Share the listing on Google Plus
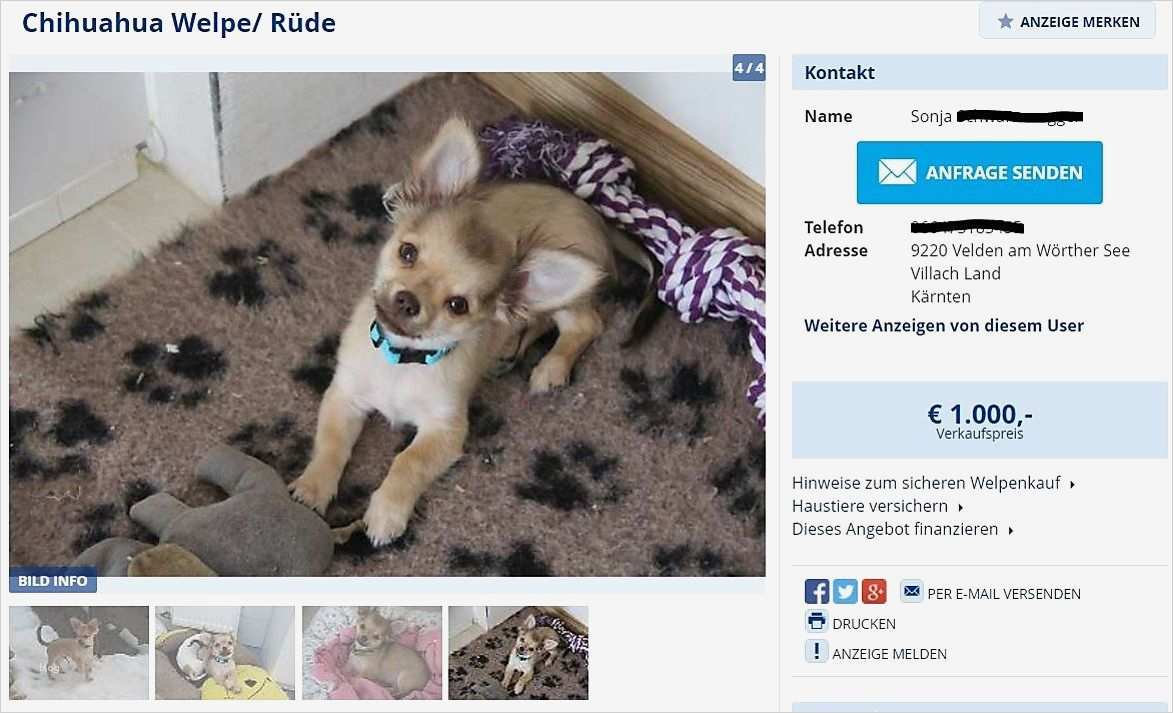The height and width of the screenshot is (713, 1173). click(874, 591)
